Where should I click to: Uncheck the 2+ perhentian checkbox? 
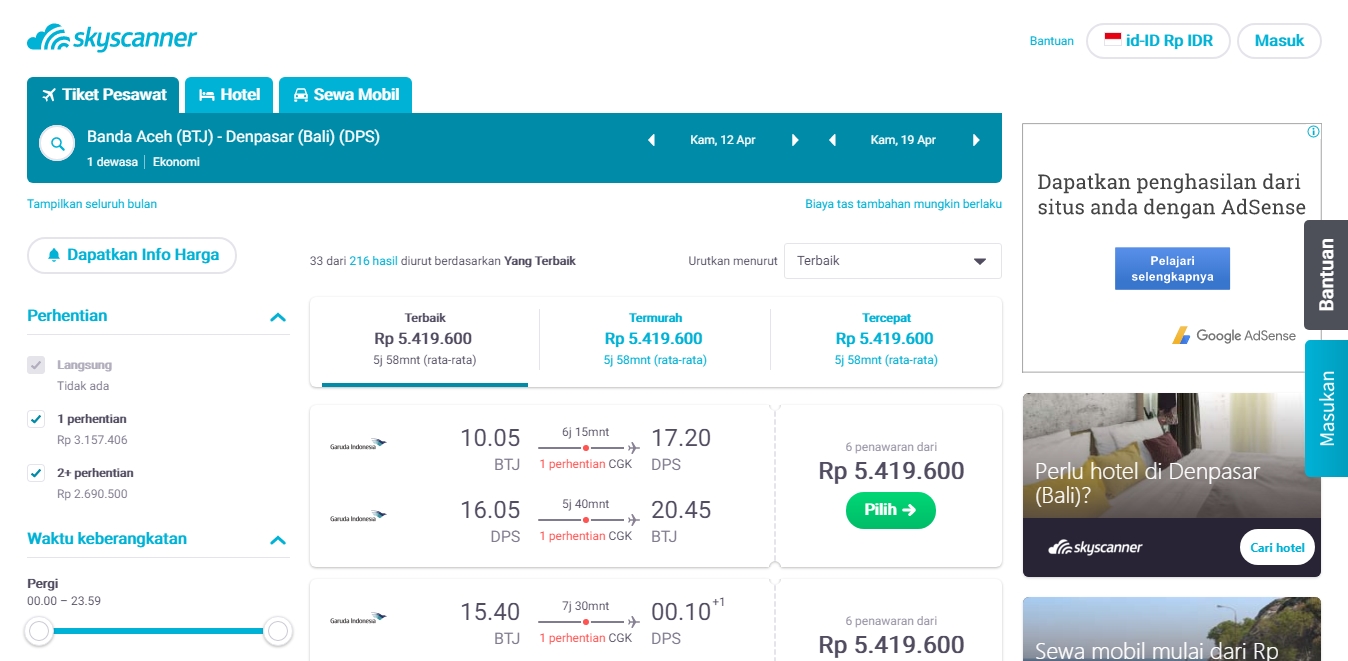tap(36, 473)
